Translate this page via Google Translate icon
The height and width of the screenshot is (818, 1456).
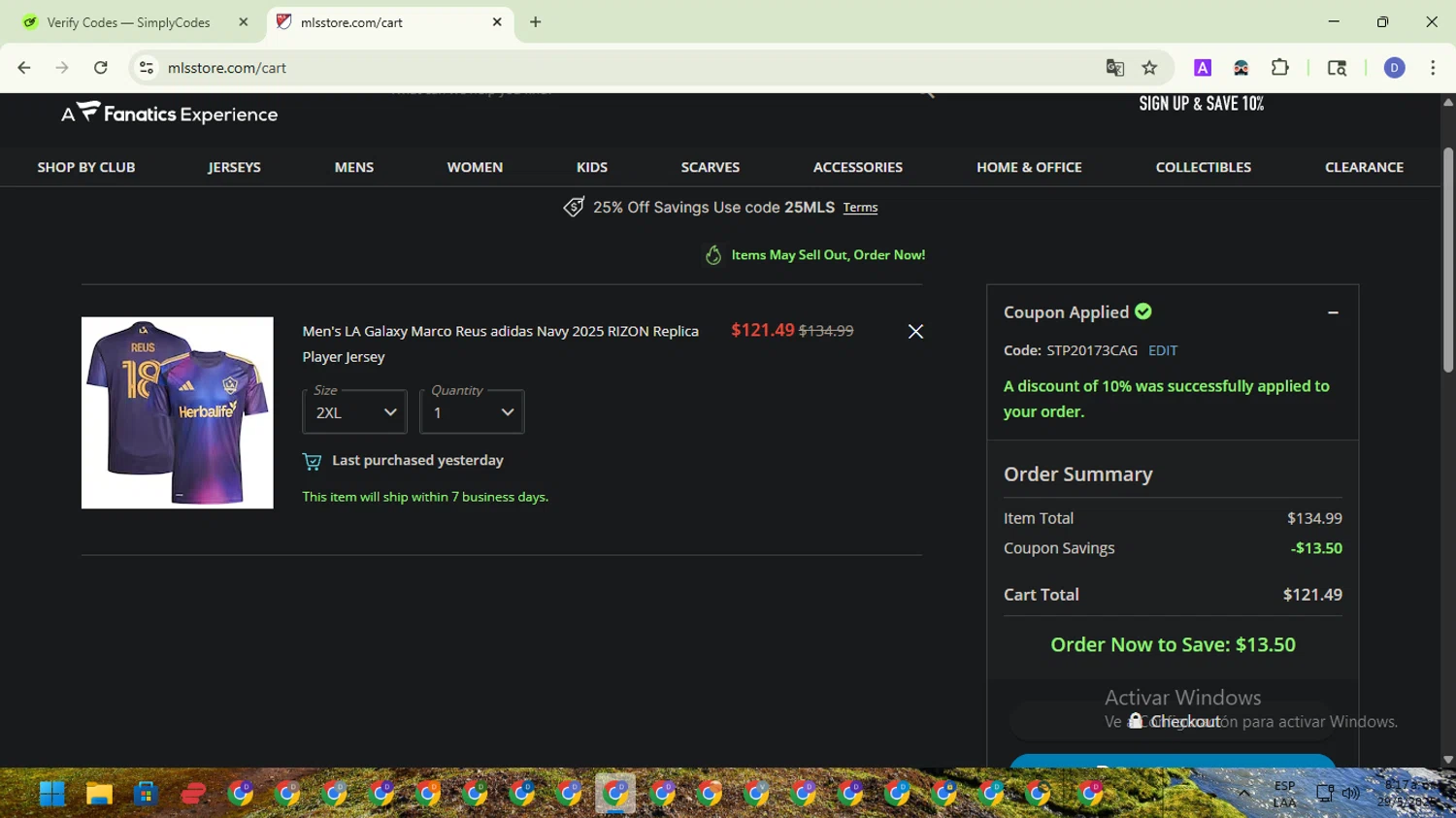pyautogui.click(x=1114, y=68)
